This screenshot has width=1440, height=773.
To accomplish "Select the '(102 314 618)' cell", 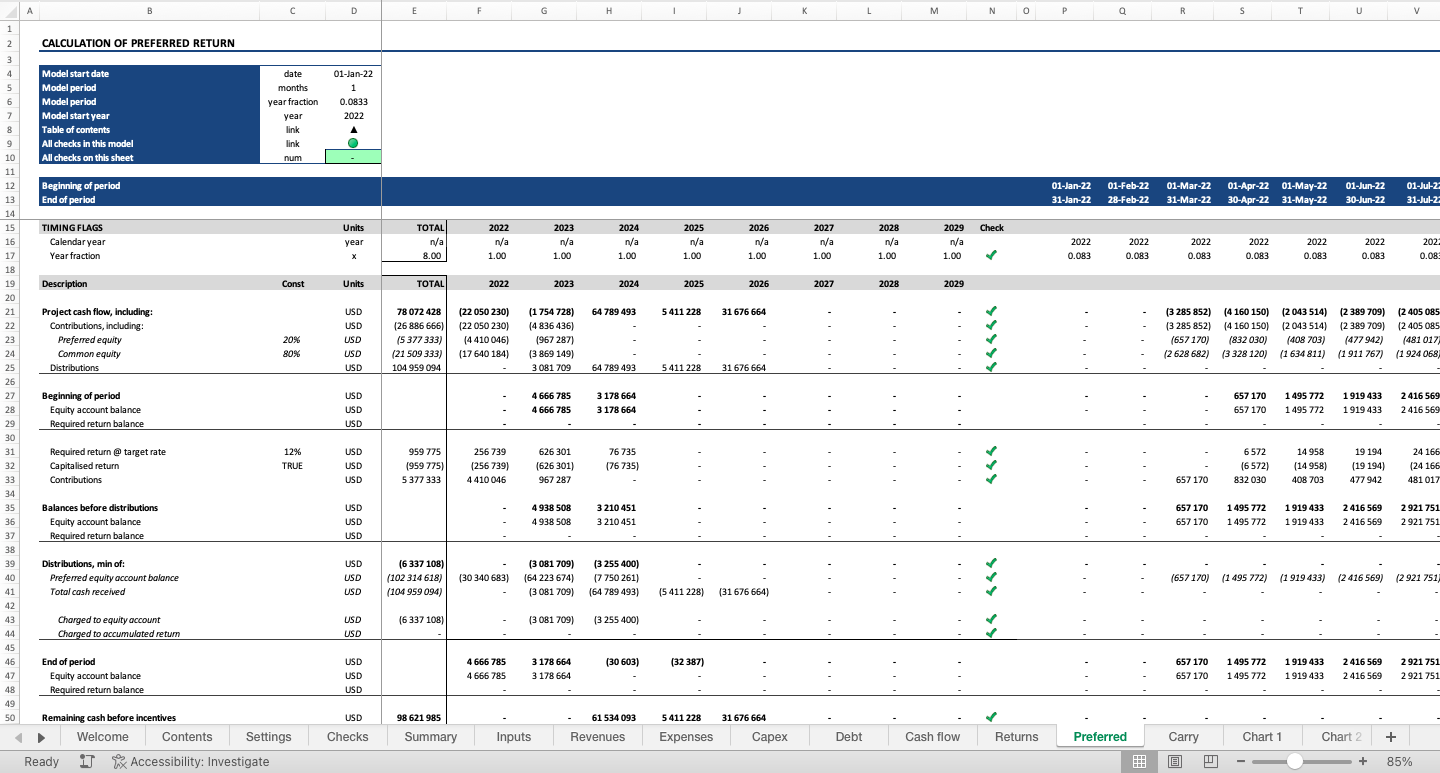I will pos(414,578).
